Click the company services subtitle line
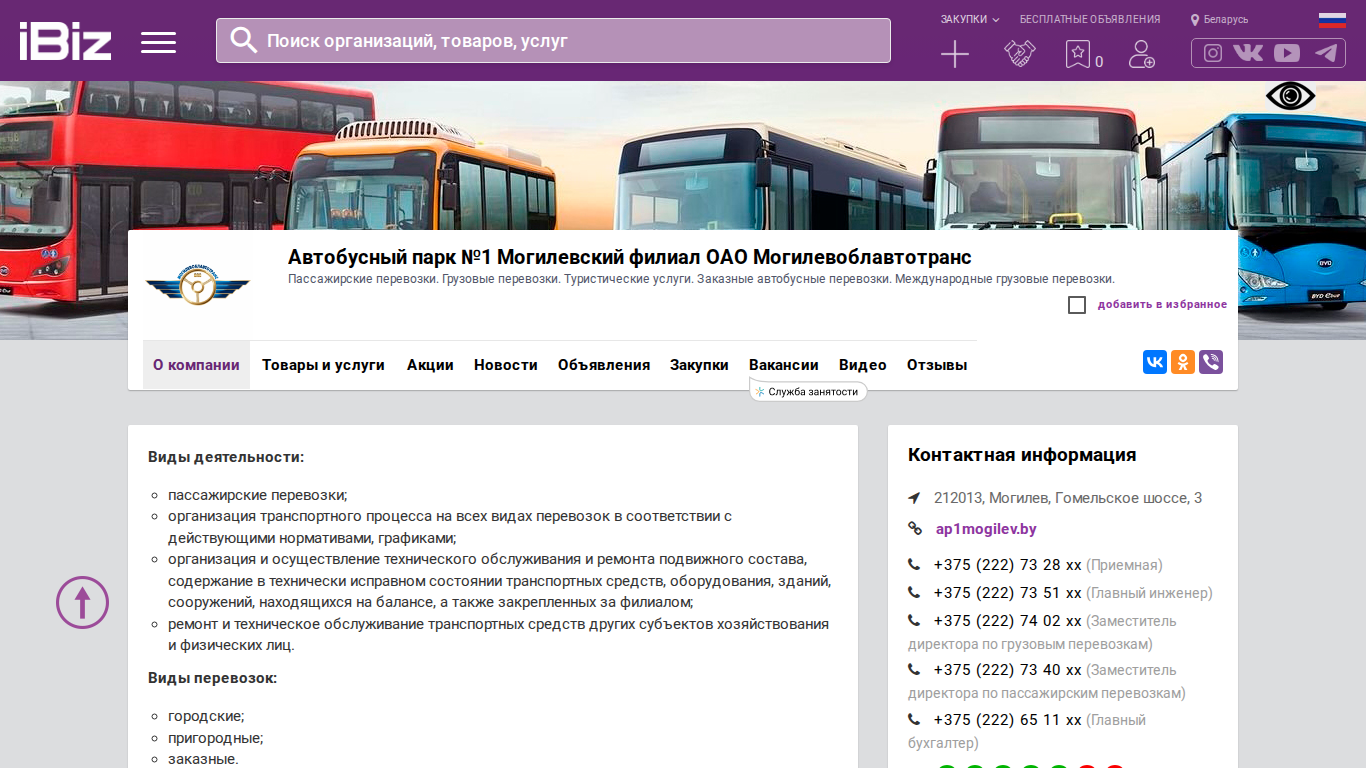 pyautogui.click(x=701, y=279)
